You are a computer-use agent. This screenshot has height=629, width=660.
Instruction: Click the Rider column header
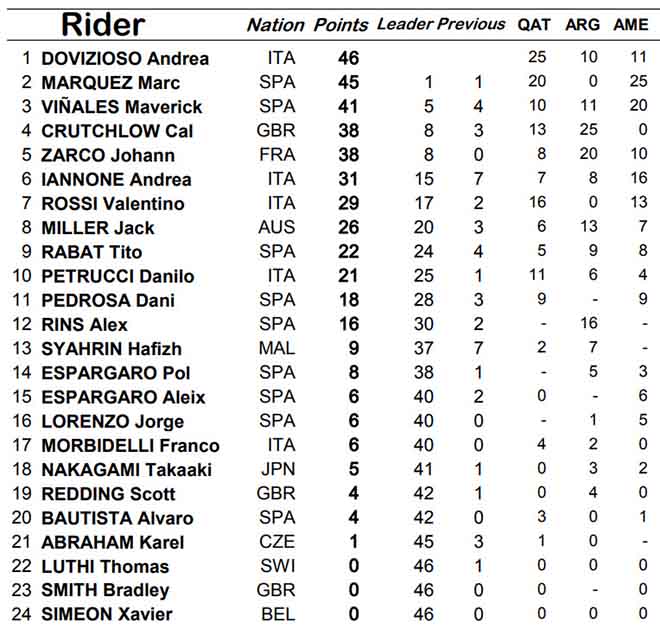pos(103,24)
